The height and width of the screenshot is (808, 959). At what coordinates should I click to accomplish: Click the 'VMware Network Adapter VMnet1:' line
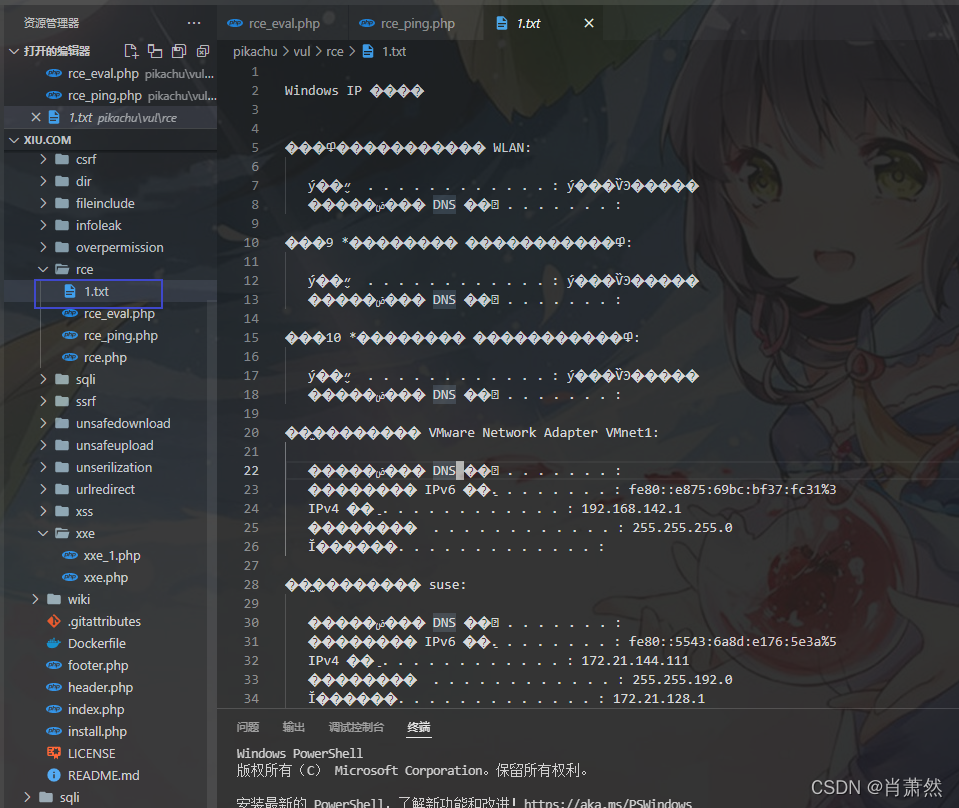coord(543,432)
